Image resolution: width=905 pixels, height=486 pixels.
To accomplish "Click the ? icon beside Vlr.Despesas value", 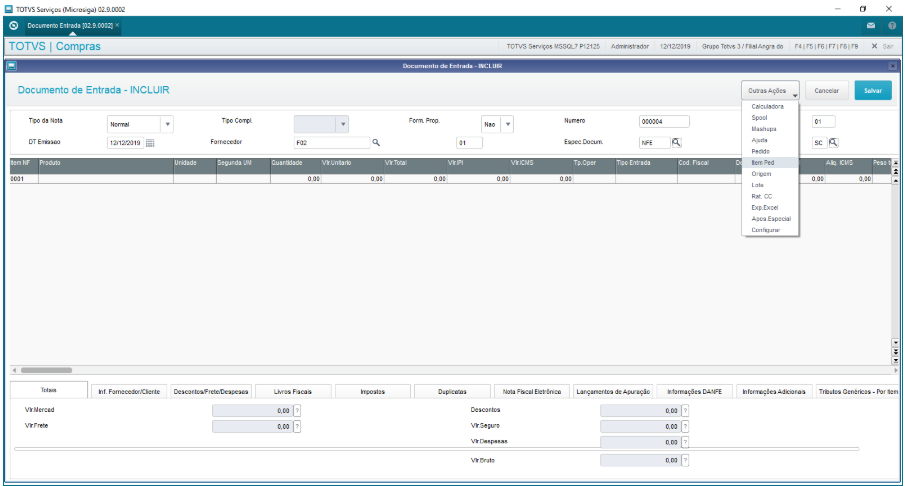I will point(685,442).
